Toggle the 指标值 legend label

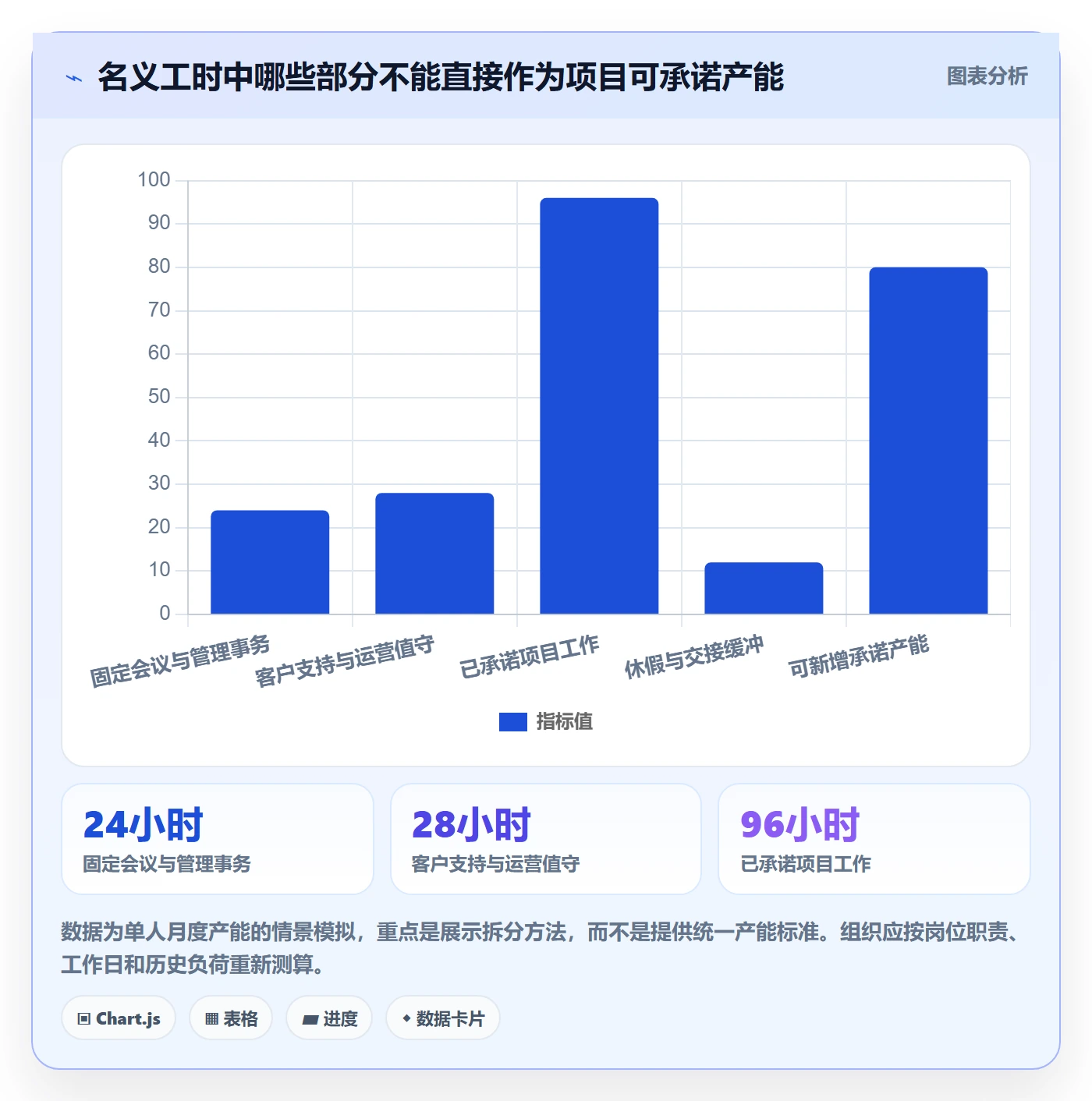(x=565, y=722)
